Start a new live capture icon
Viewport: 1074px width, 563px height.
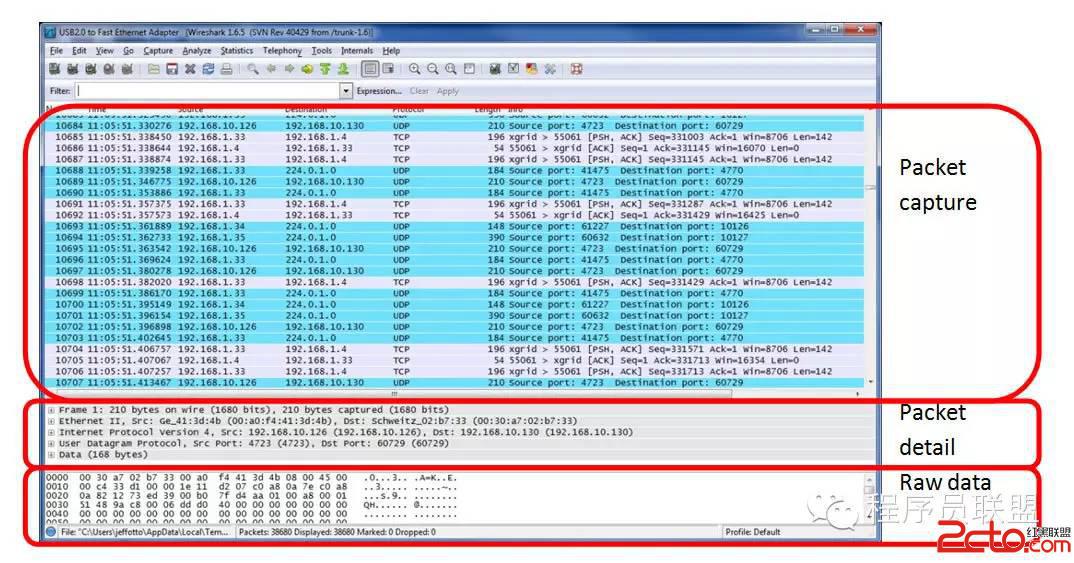pyautogui.click(x=90, y=69)
